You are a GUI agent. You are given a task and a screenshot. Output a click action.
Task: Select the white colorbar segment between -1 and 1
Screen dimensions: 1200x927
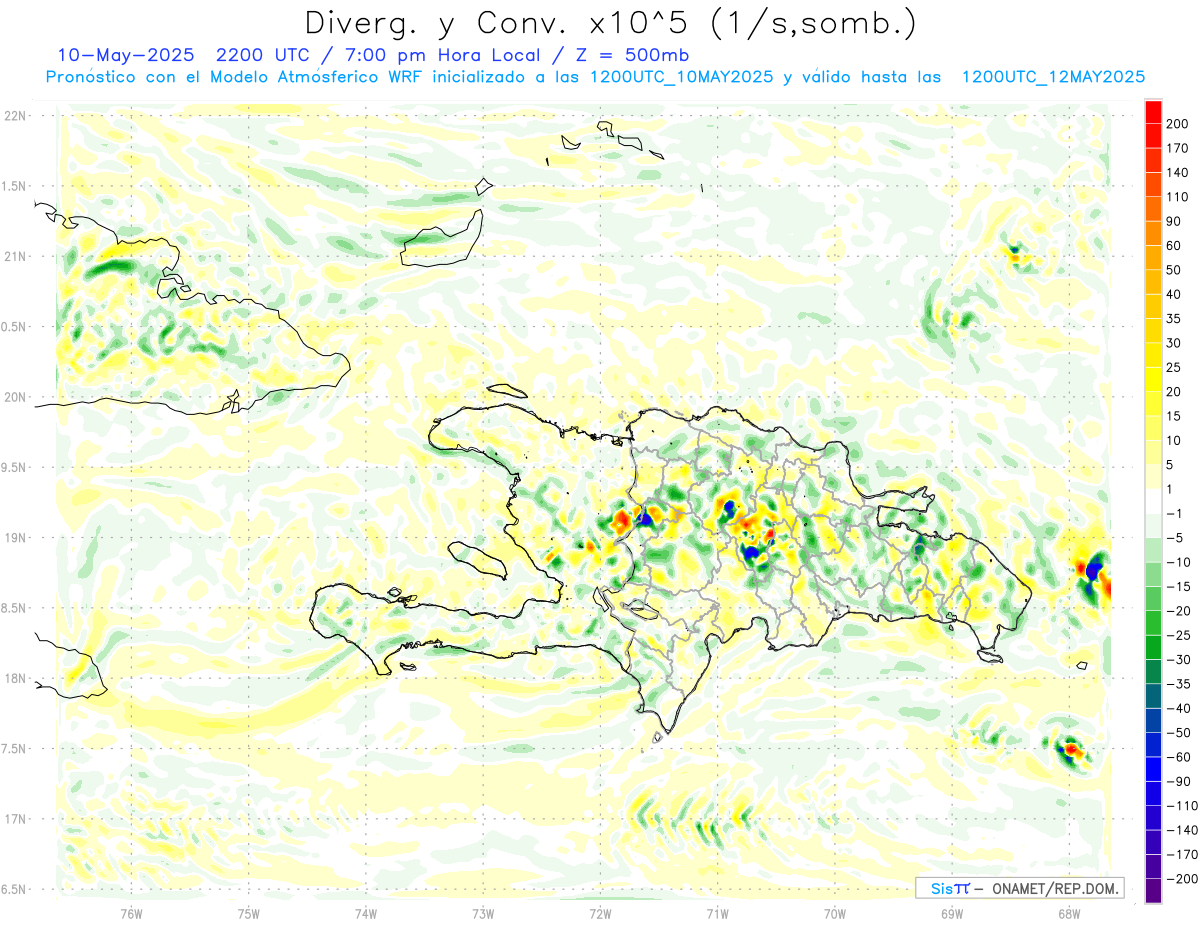click(x=1153, y=501)
